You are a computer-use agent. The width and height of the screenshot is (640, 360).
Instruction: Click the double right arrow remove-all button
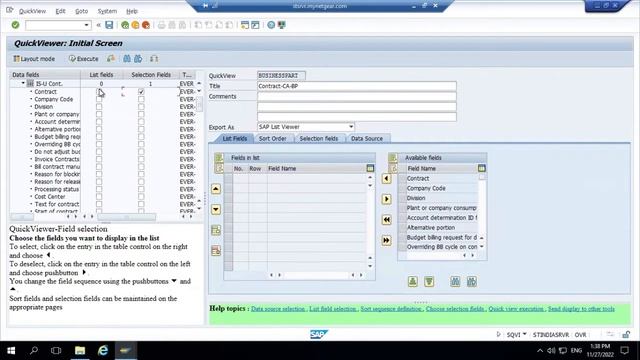pos(387,240)
